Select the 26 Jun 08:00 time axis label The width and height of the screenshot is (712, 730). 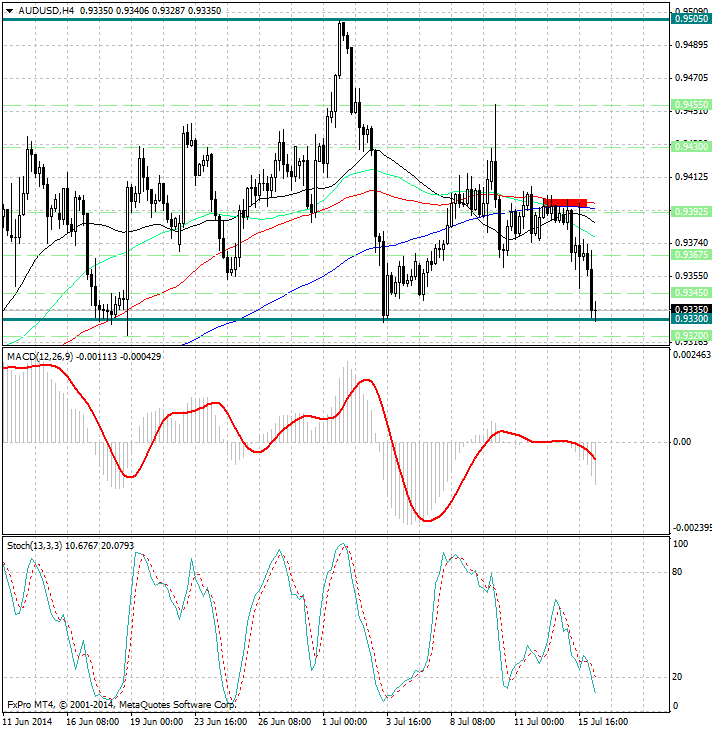[x=284, y=722]
